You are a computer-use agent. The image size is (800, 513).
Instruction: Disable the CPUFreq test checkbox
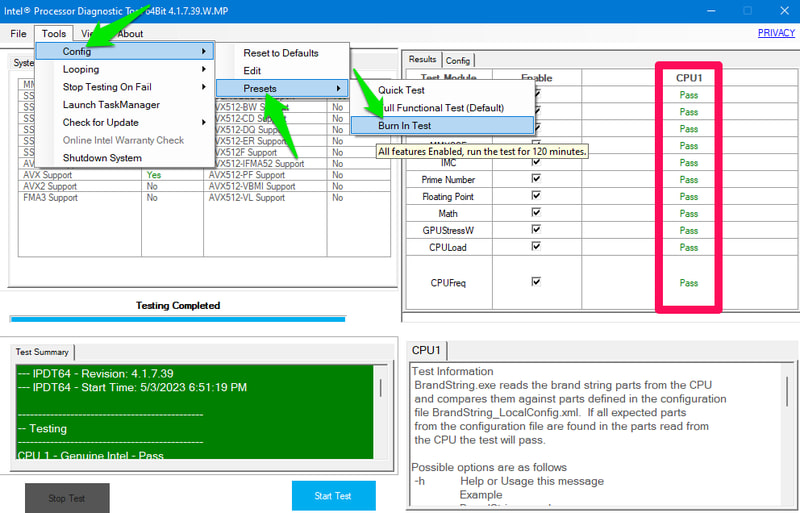click(x=537, y=282)
